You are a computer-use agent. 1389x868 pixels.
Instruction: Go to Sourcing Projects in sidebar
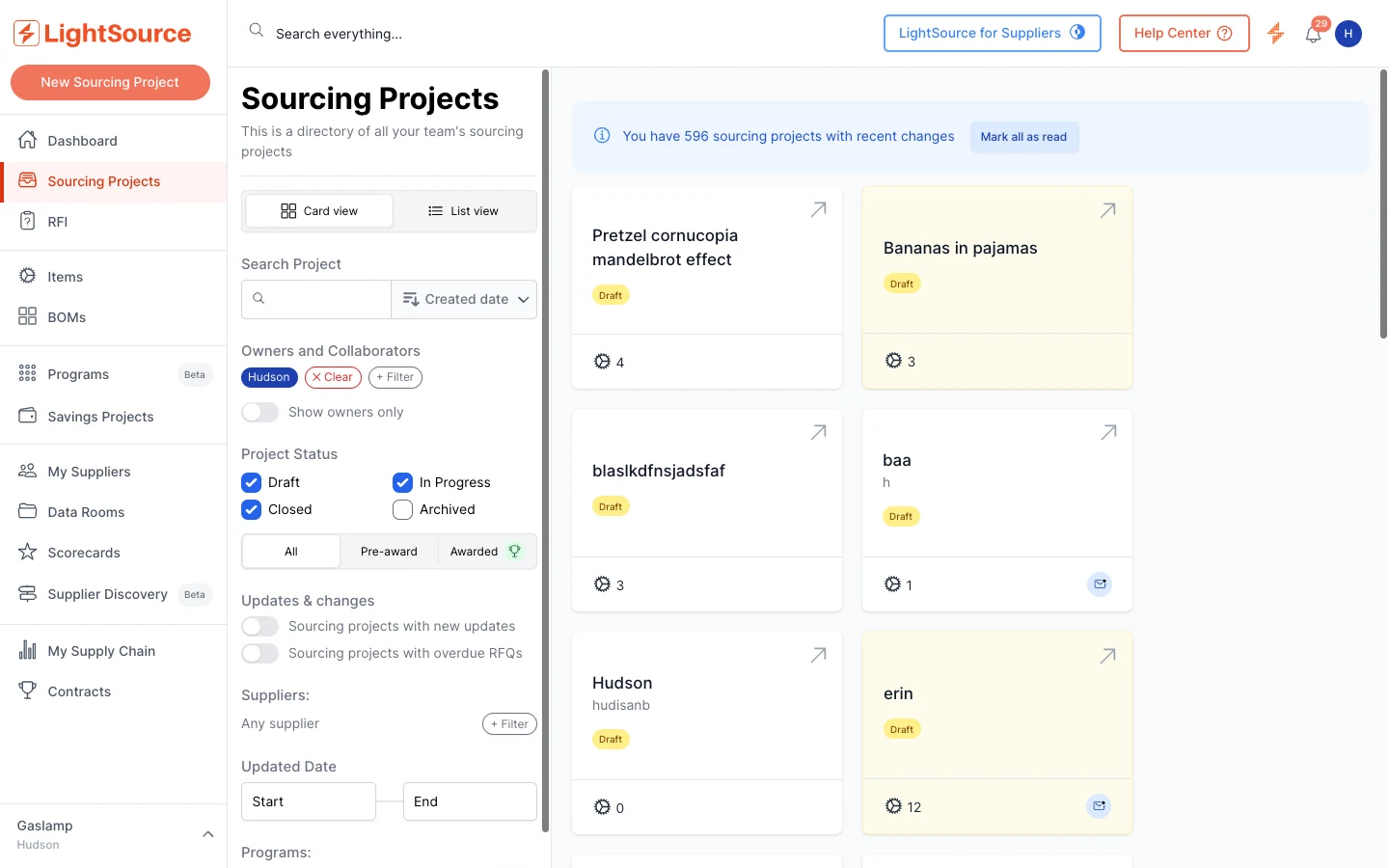pyautogui.click(x=114, y=181)
